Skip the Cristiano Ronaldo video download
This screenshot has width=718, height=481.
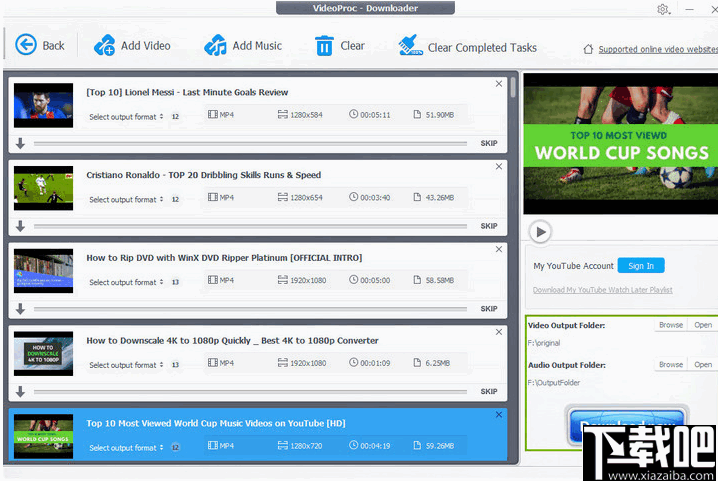point(489,226)
